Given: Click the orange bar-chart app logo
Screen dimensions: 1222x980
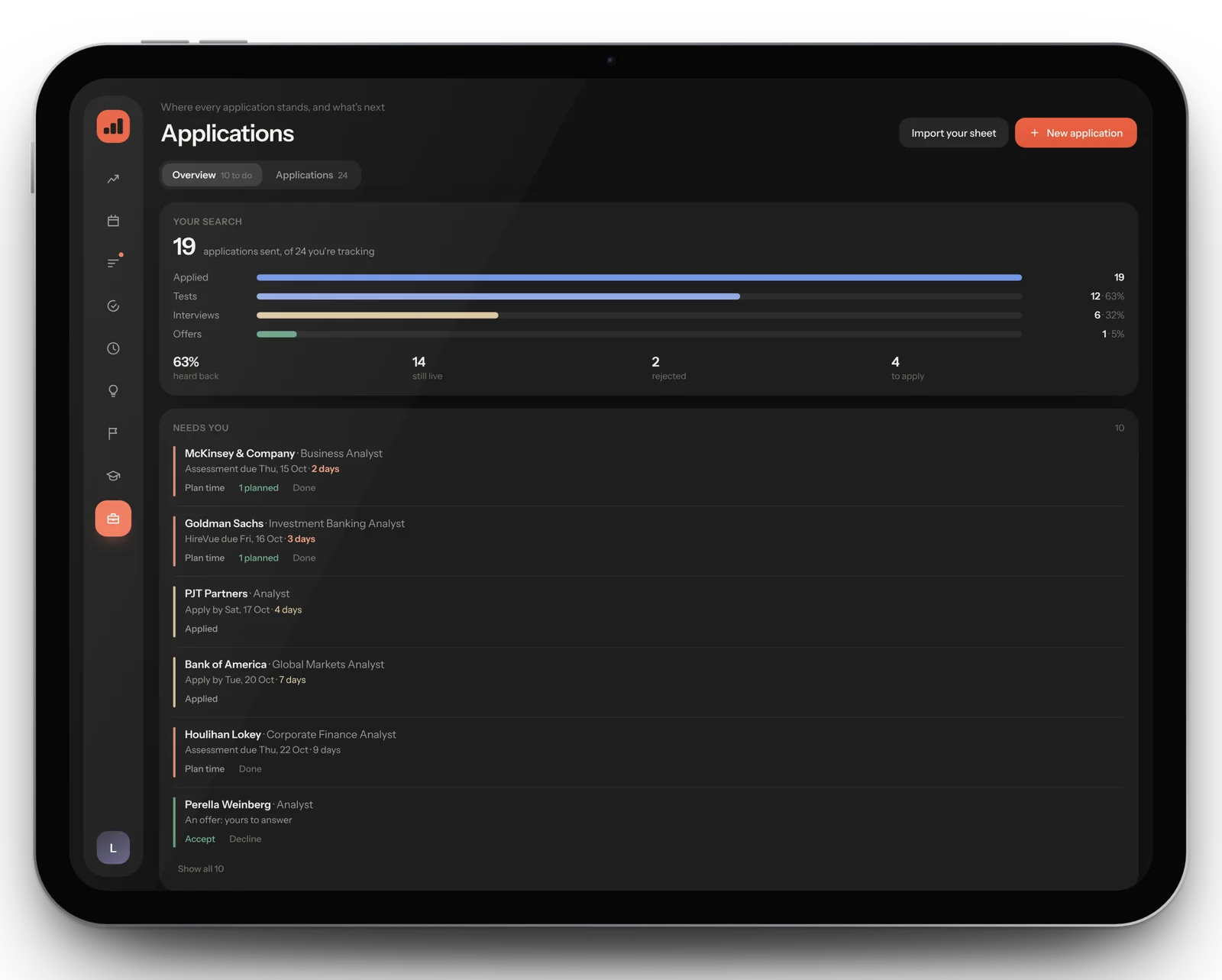Looking at the screenshot, I should 113,126.
